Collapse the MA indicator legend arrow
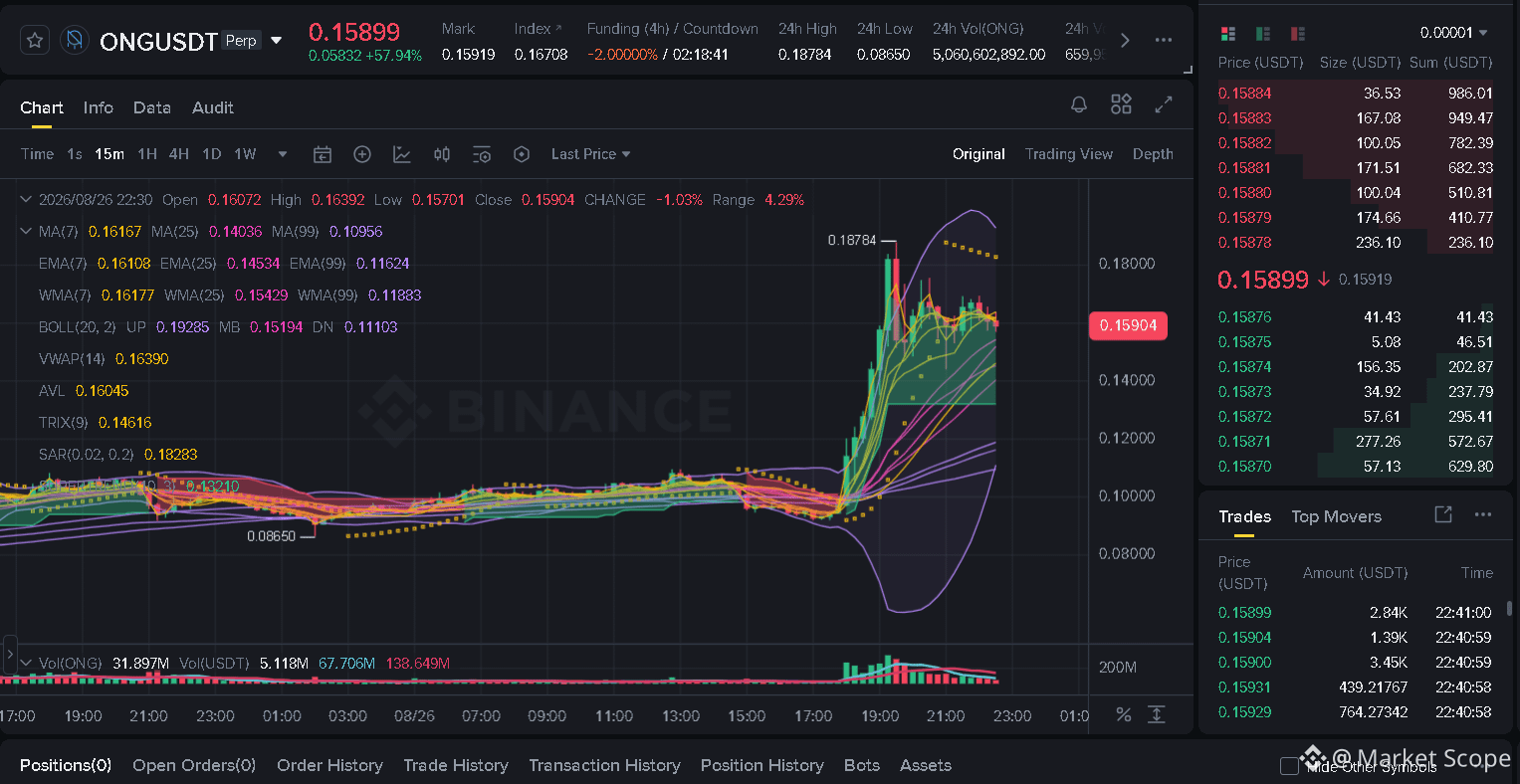This screenshot has width=1520, height=784. (26, 232)
